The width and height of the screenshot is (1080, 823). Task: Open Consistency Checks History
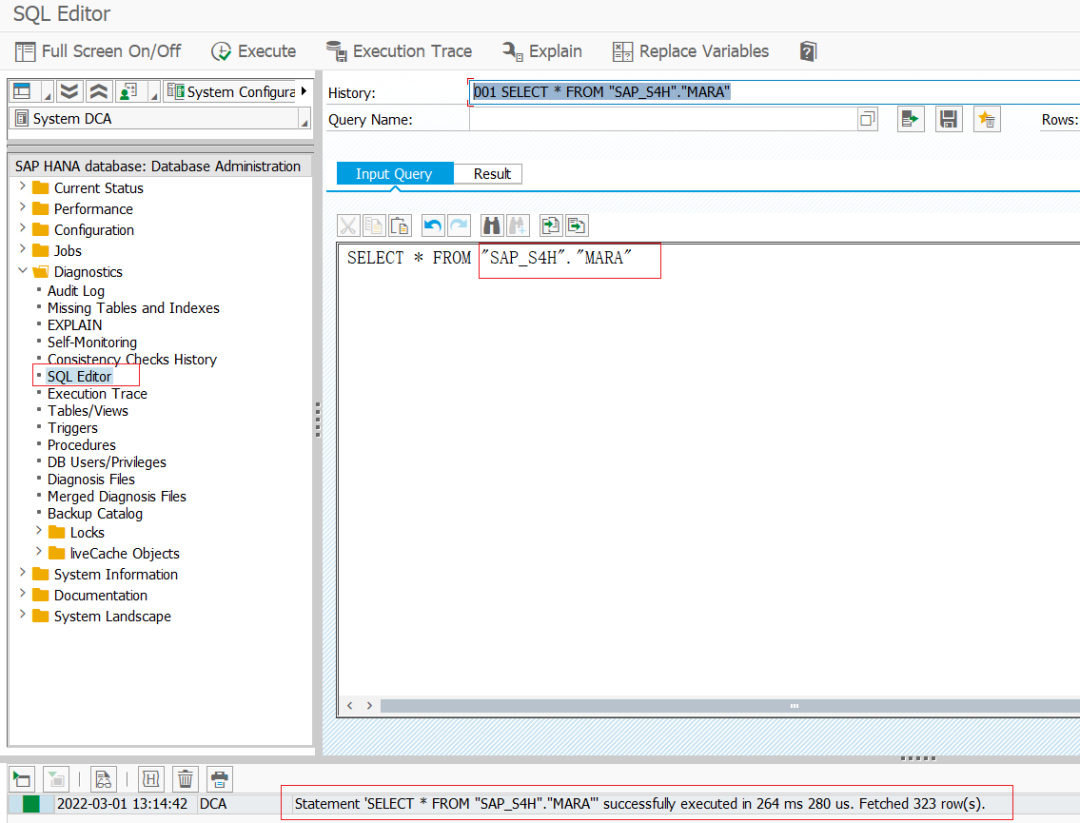pos(132,360)
